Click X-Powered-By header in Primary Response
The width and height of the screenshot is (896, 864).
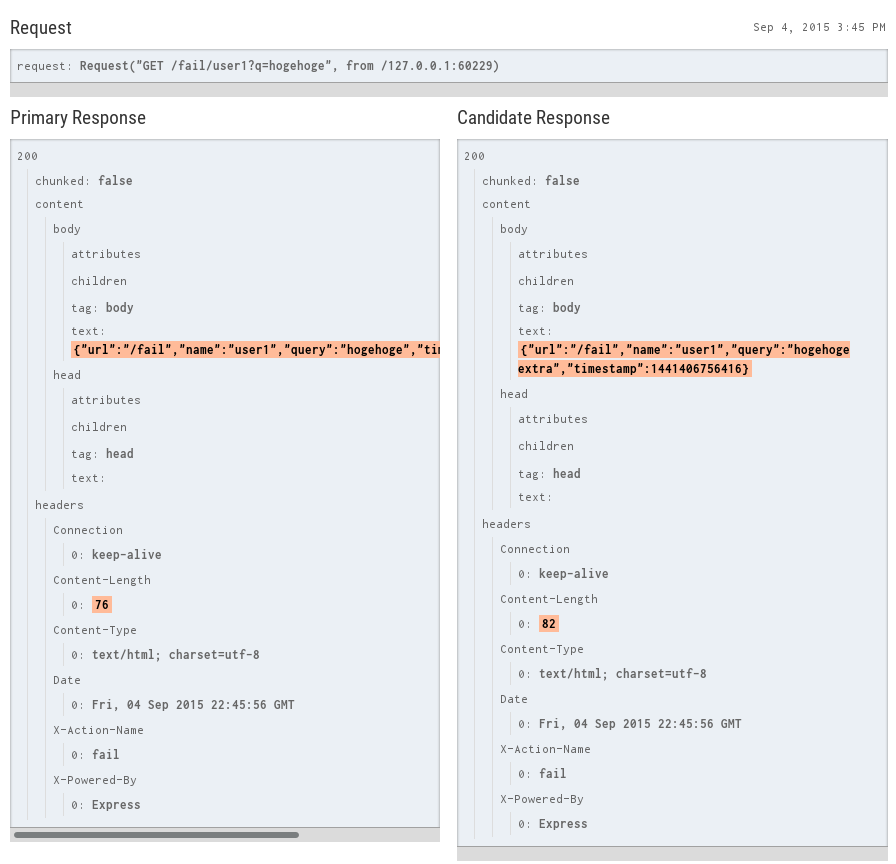tap(95, 780)
